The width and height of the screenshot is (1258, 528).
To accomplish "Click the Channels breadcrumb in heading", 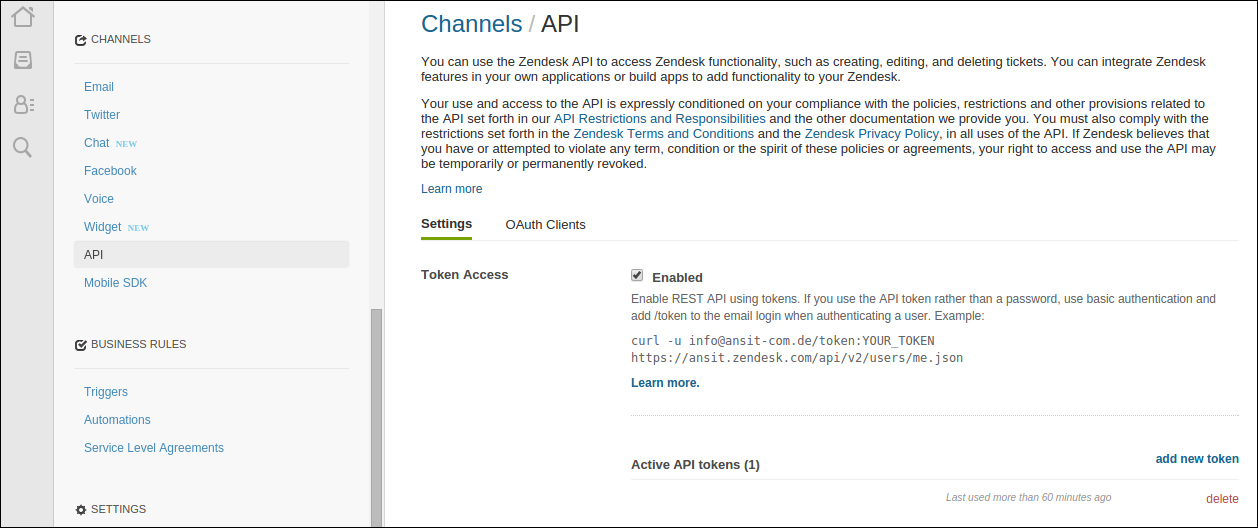I will coord(471,24).
